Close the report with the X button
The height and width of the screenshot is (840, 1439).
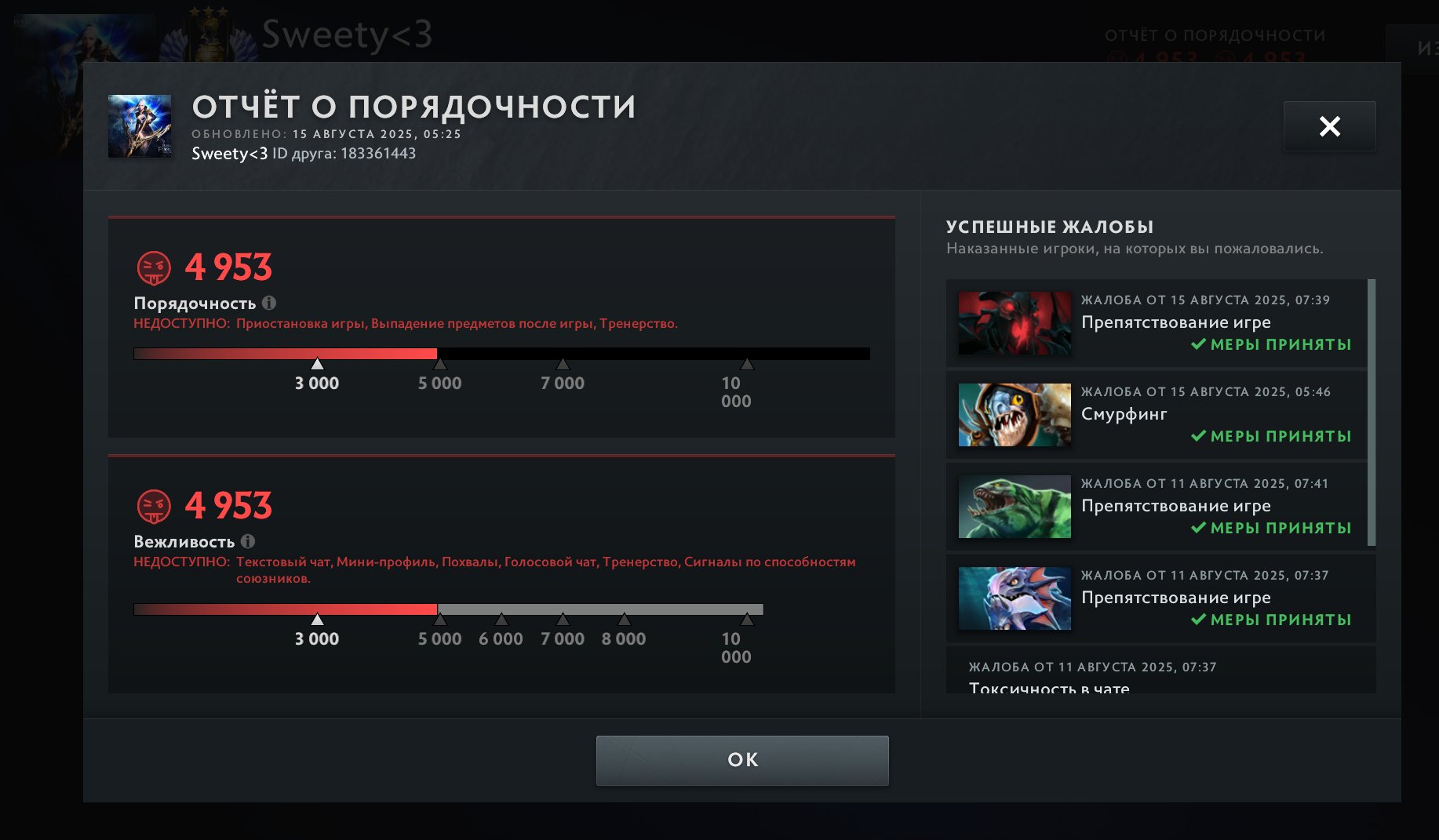1329,126
